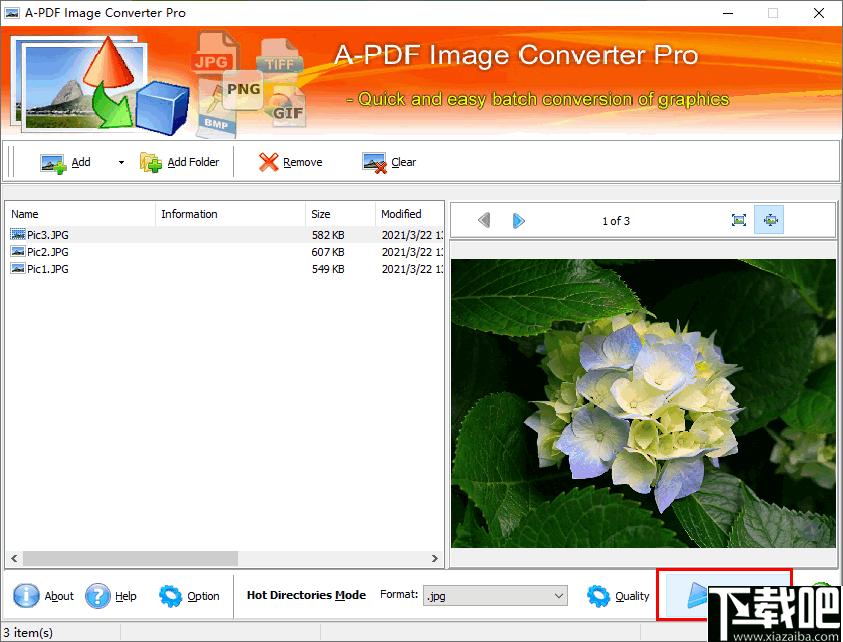
Task: Sort the list by Name column
Action: pos(81,214)
